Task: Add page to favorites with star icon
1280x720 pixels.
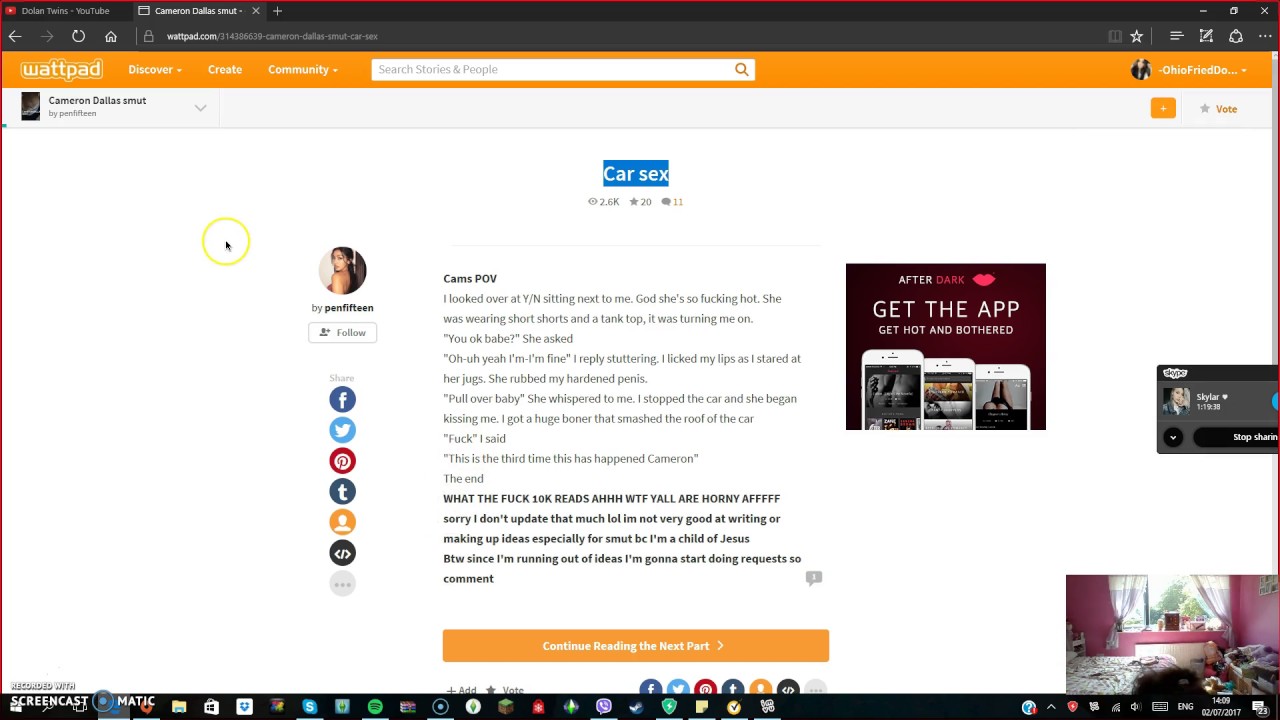Action: 1137,36
